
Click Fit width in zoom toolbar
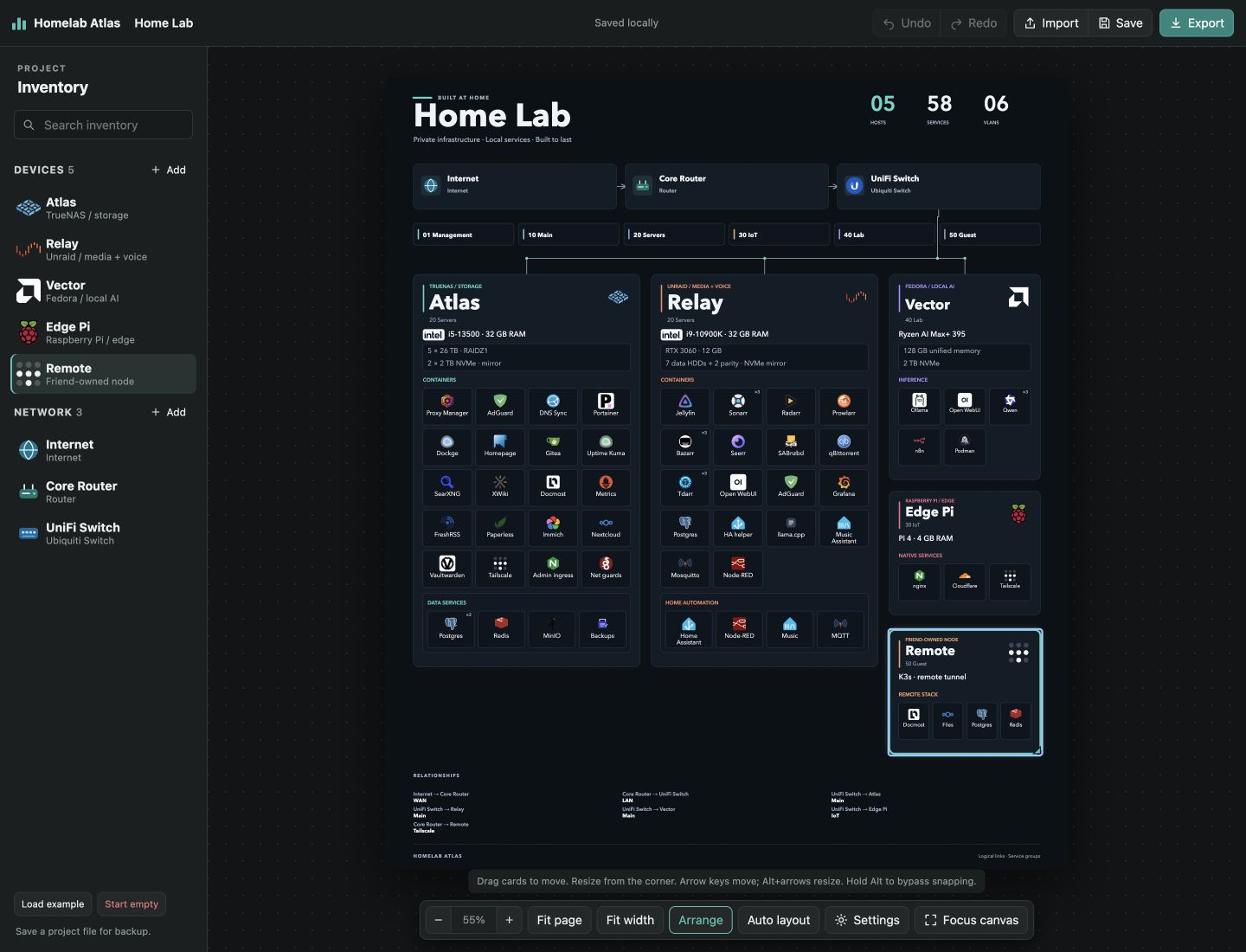(630, 920)
